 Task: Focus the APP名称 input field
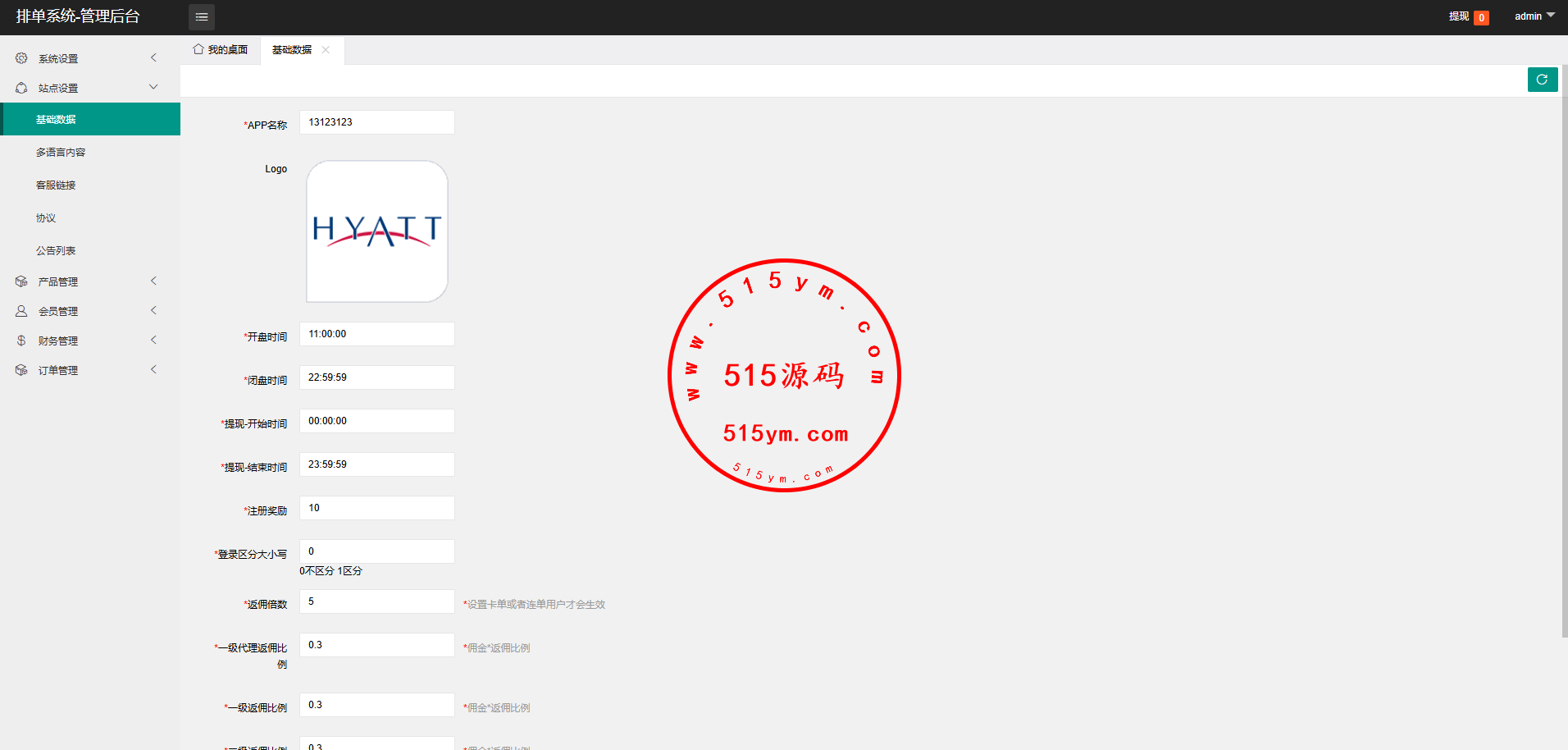[376, 122]
